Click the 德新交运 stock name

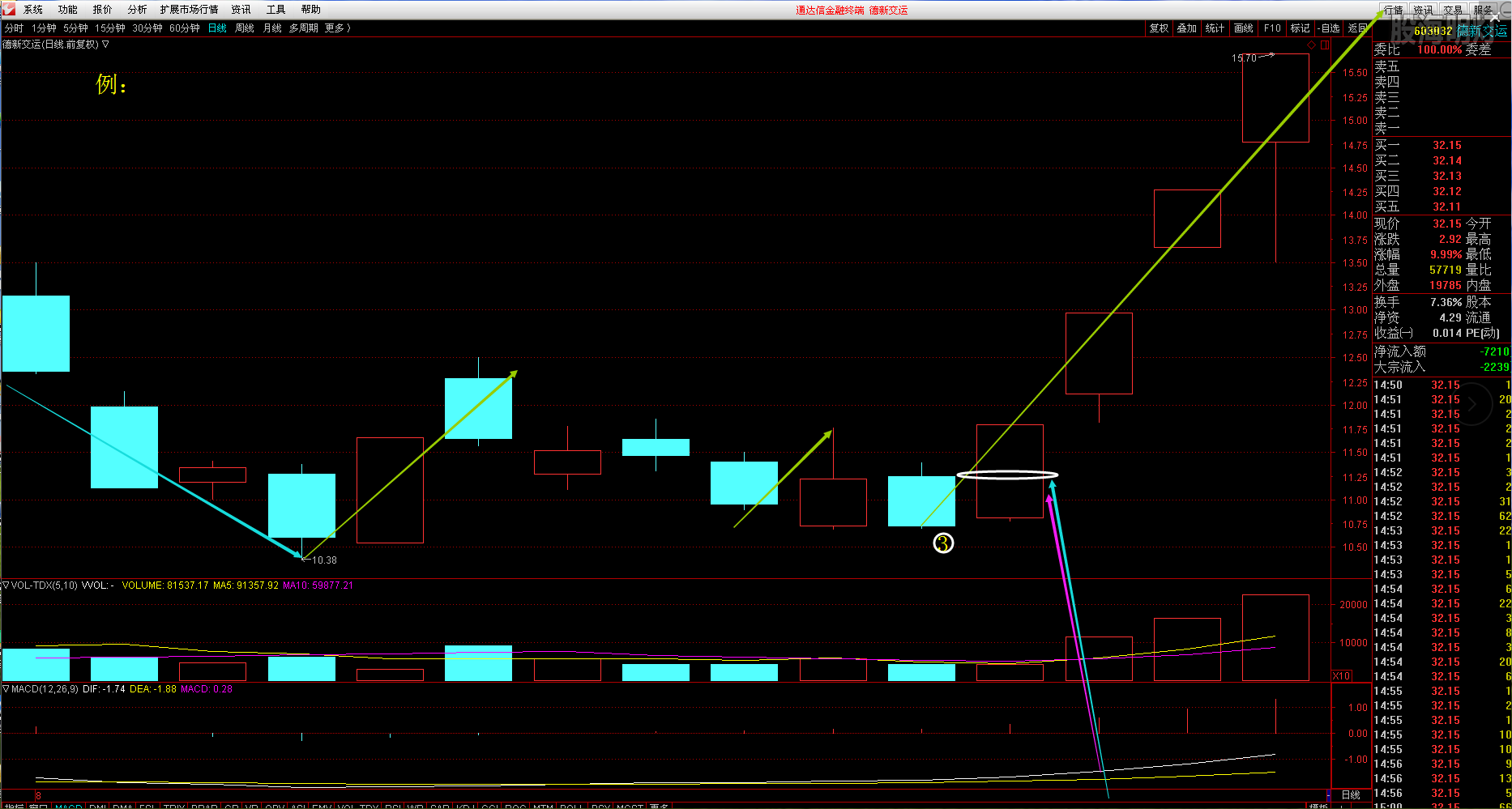point(1483,32)
